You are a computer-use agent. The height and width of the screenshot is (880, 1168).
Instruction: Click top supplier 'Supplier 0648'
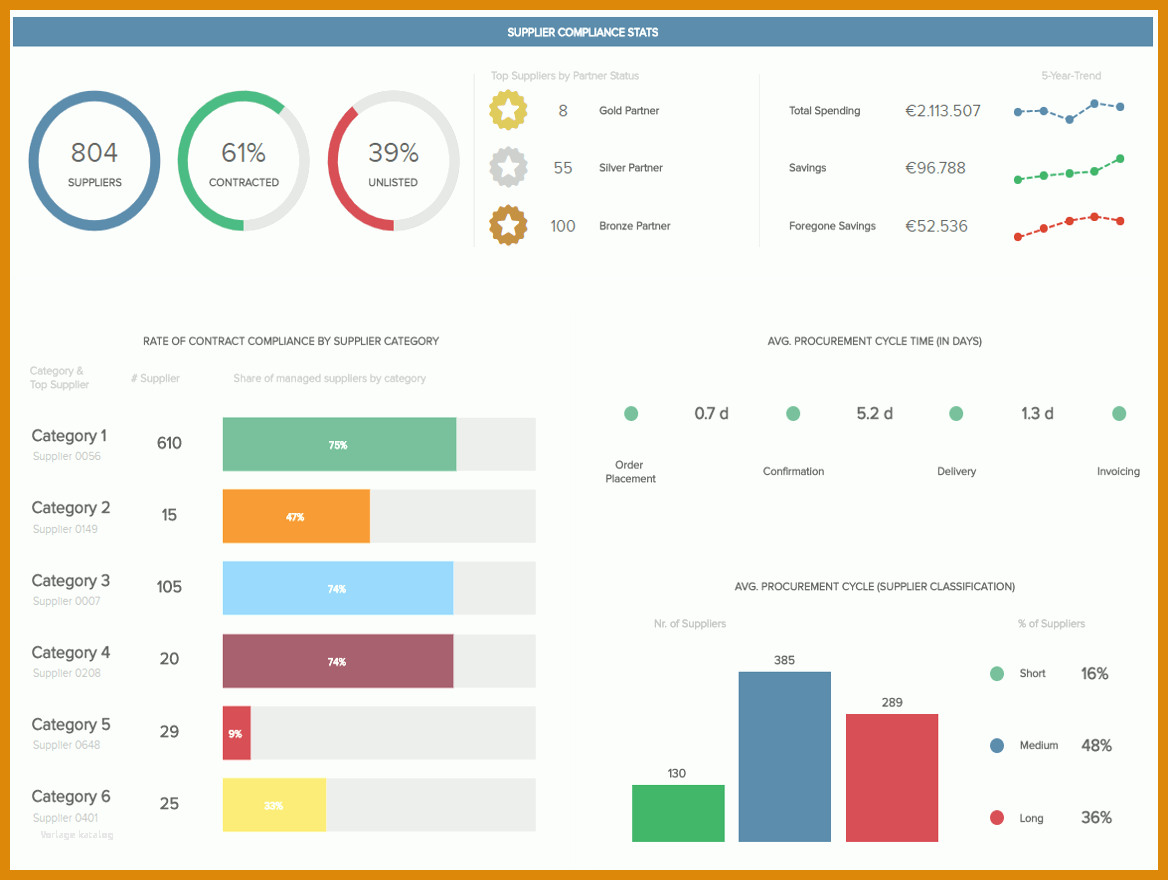66,745
